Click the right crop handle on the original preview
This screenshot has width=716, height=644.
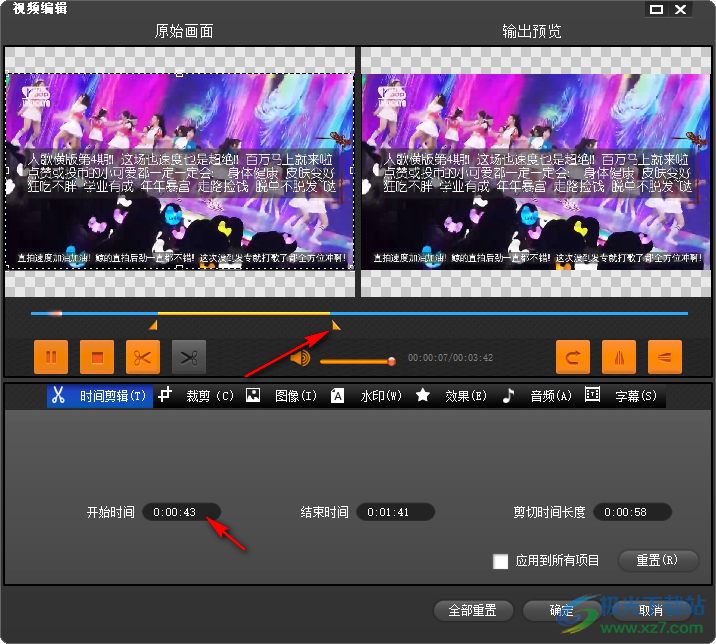pyautogui.click(x=352, y=170)
